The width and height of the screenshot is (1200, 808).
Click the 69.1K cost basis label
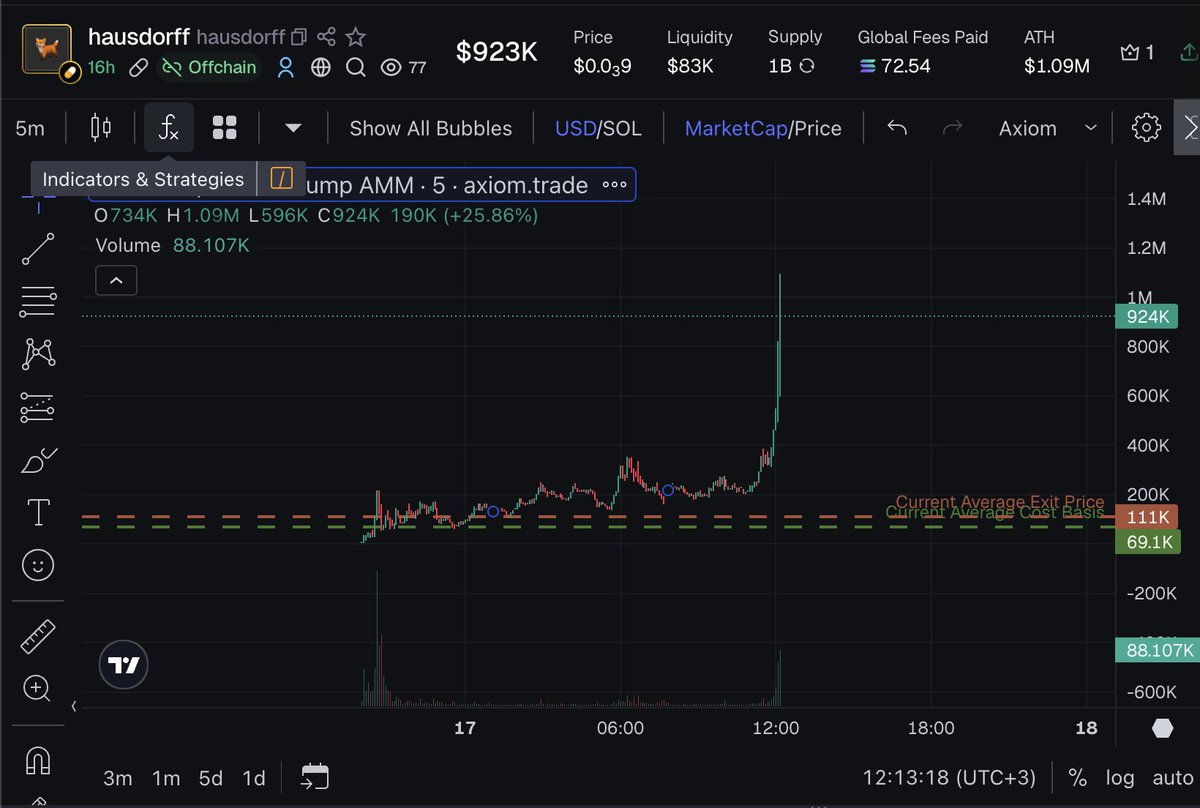click(1148, 542)
